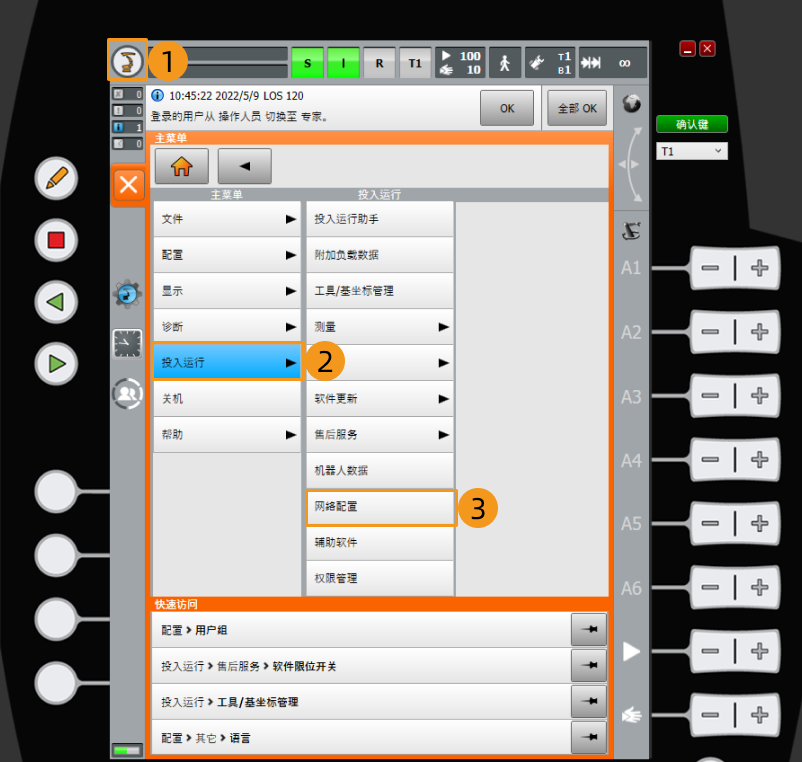Expand the 测量 submenu
Viewport: 802px width, 762px height.
378,327
